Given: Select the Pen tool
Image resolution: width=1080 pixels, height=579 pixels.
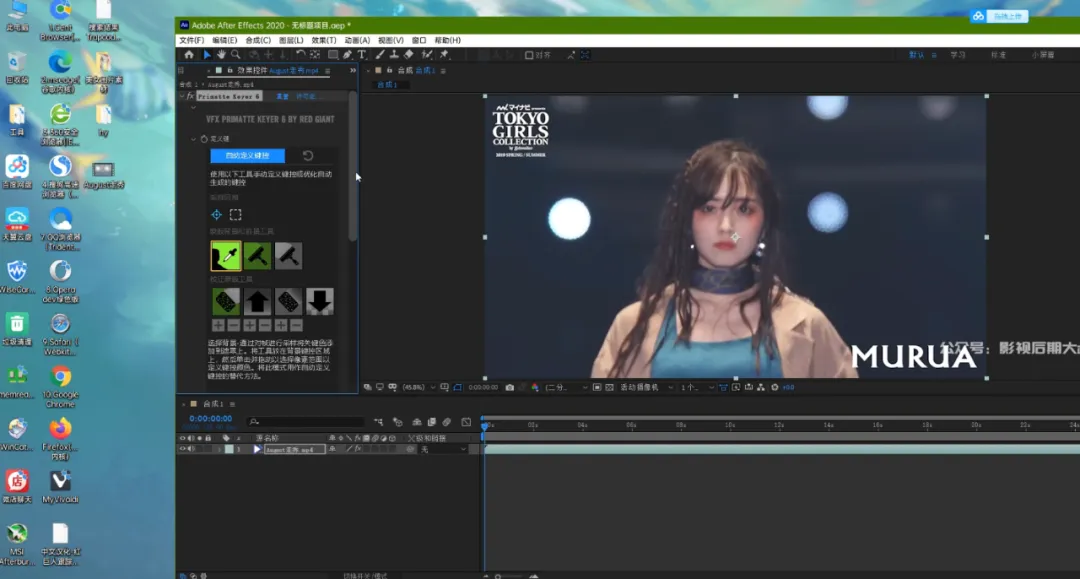Looking at the screenshot, I should point(347,54).
